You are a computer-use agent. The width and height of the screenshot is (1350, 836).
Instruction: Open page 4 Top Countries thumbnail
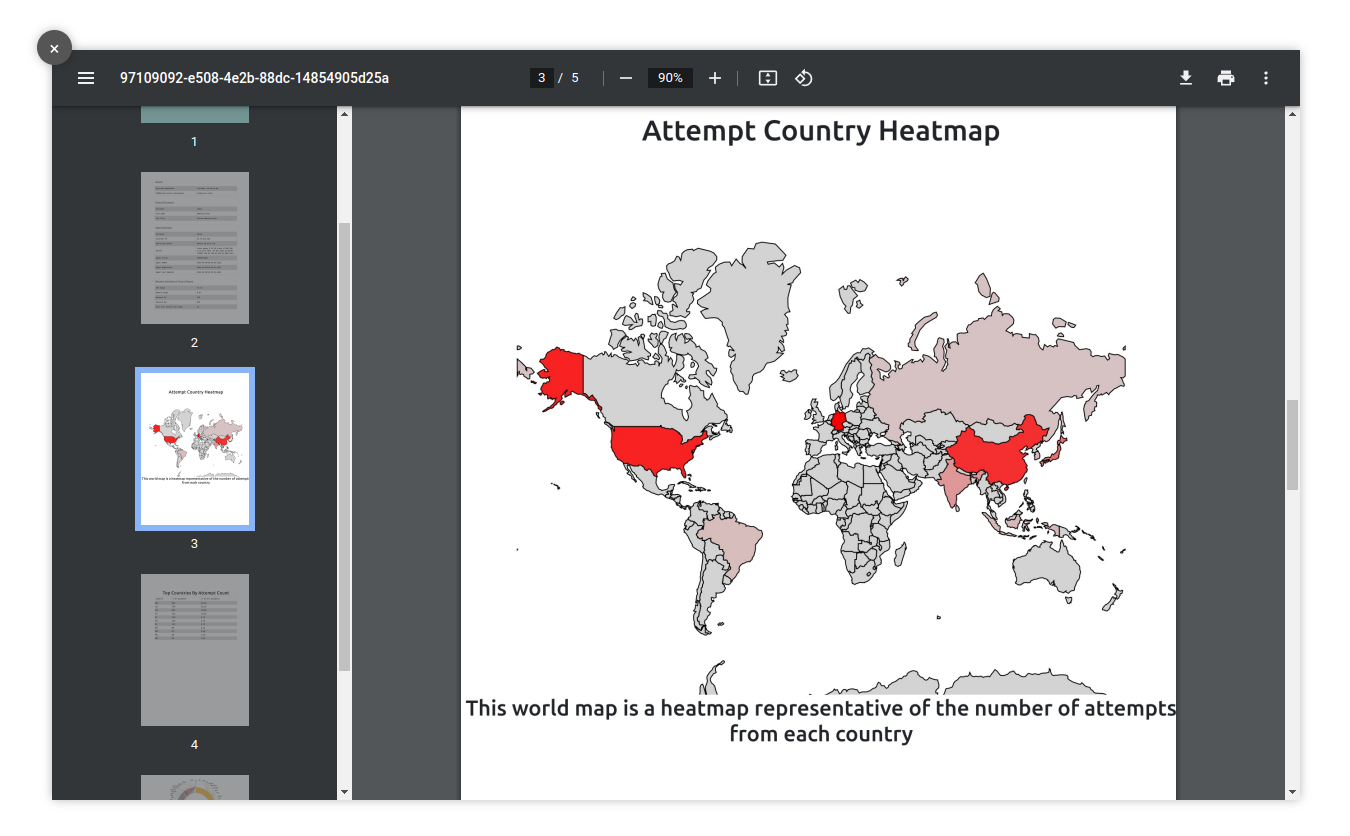point(195,650)
